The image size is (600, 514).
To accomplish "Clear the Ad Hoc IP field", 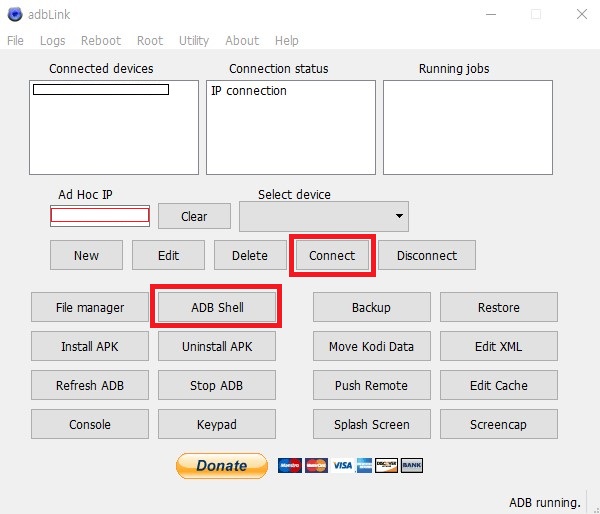I will click(194, 216).
